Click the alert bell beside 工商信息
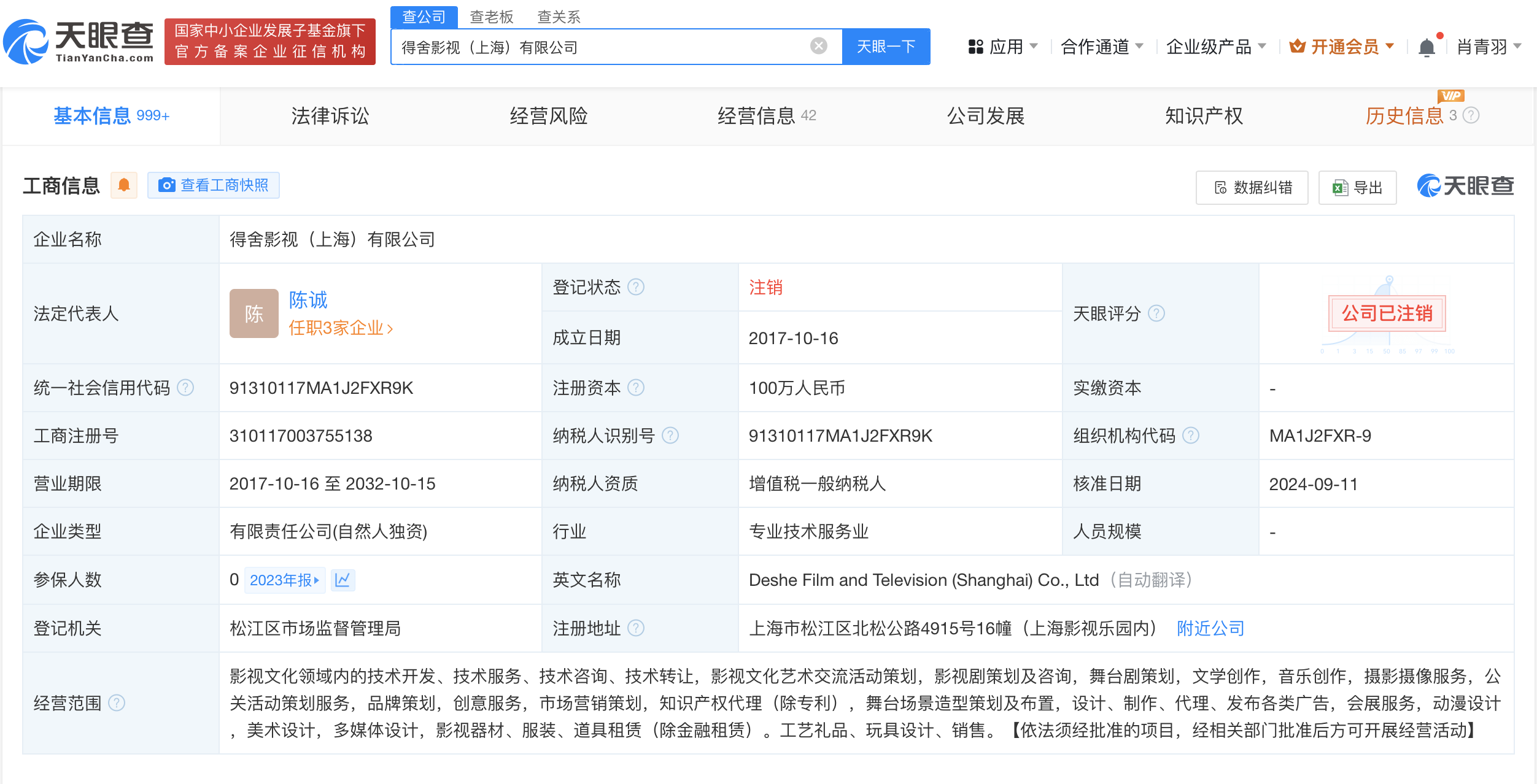The width and height of the screenshot is (1537, 784). [x=125, y=185]
